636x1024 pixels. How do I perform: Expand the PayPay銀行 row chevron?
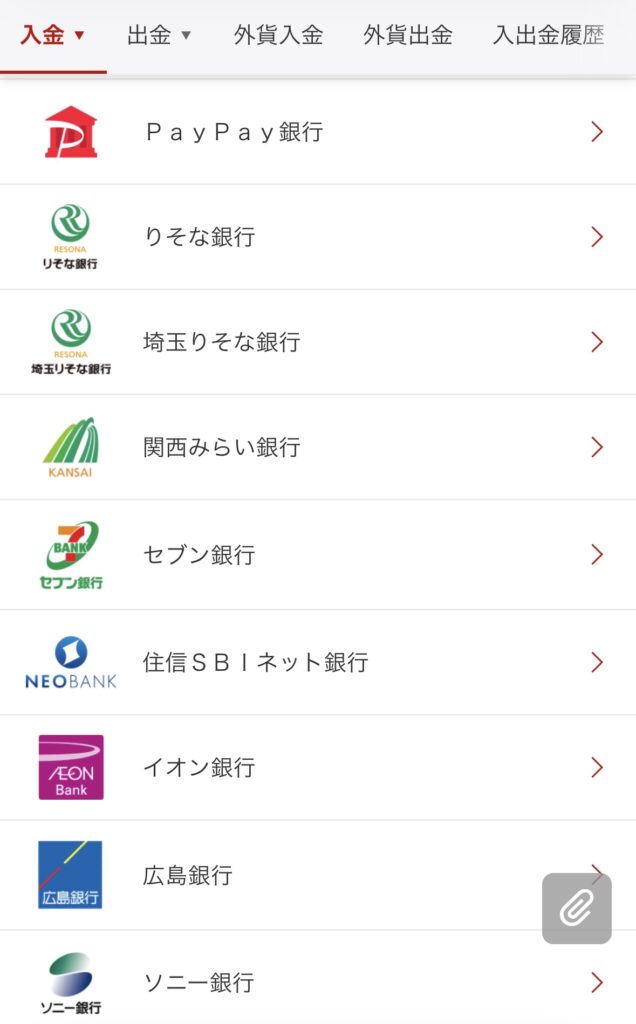pos(597,132)
